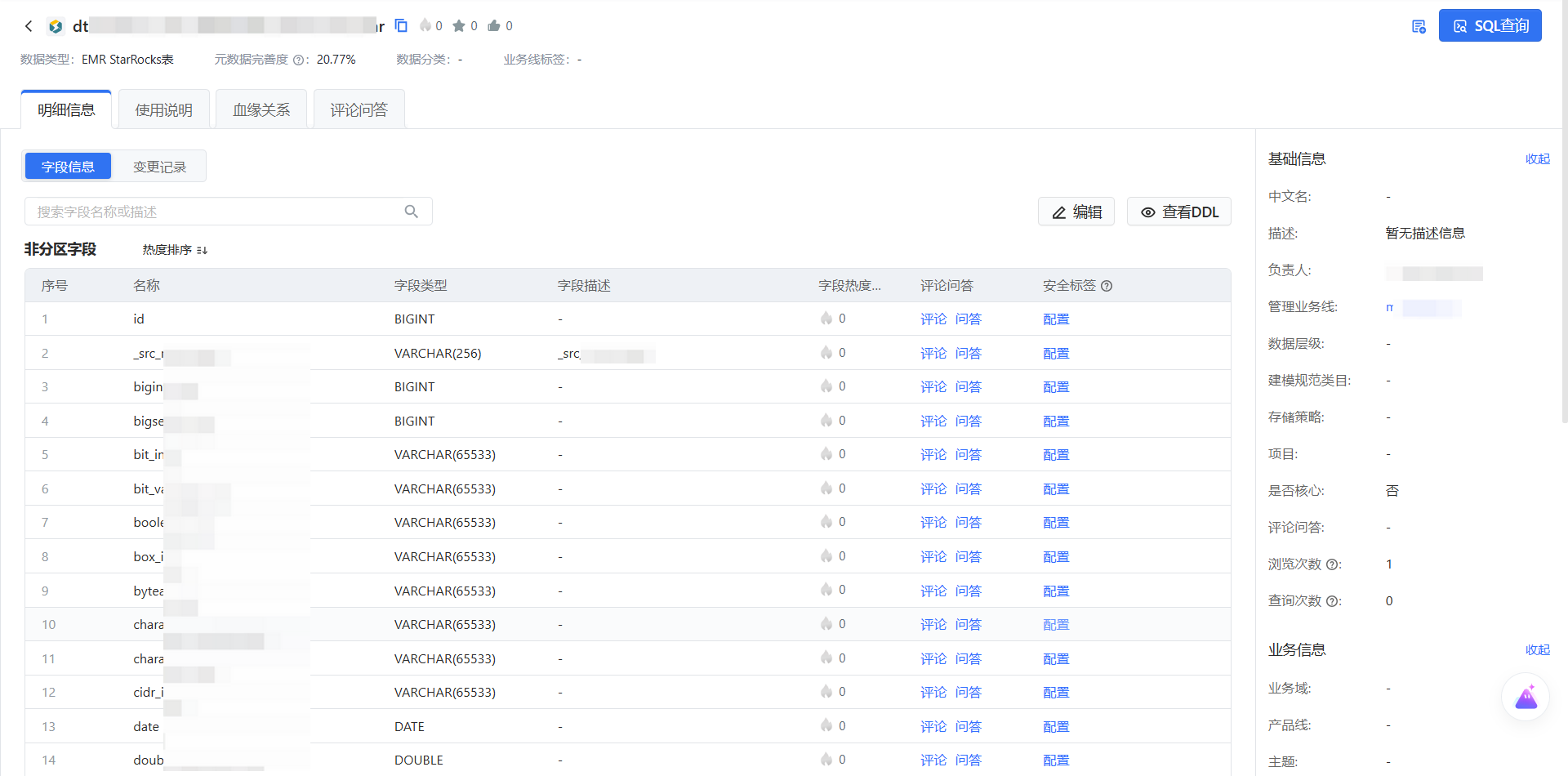Image resolution: width=1568 pixels, height=776 pixels.
Task: Click the heat flame icon in row 14
Action: point(826,760)
